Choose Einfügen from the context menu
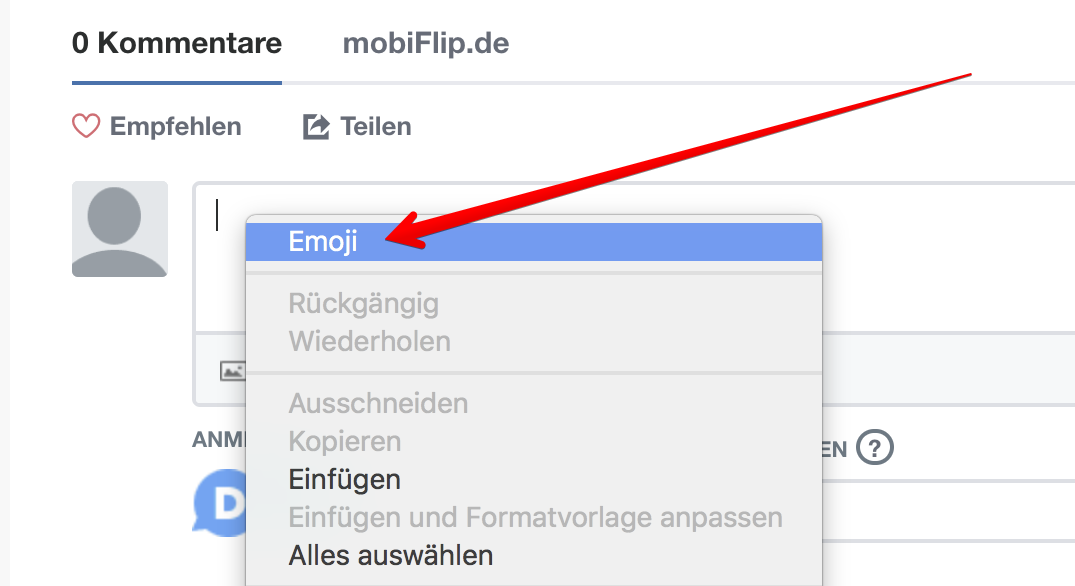1075x586 pixels. point(344,479)
